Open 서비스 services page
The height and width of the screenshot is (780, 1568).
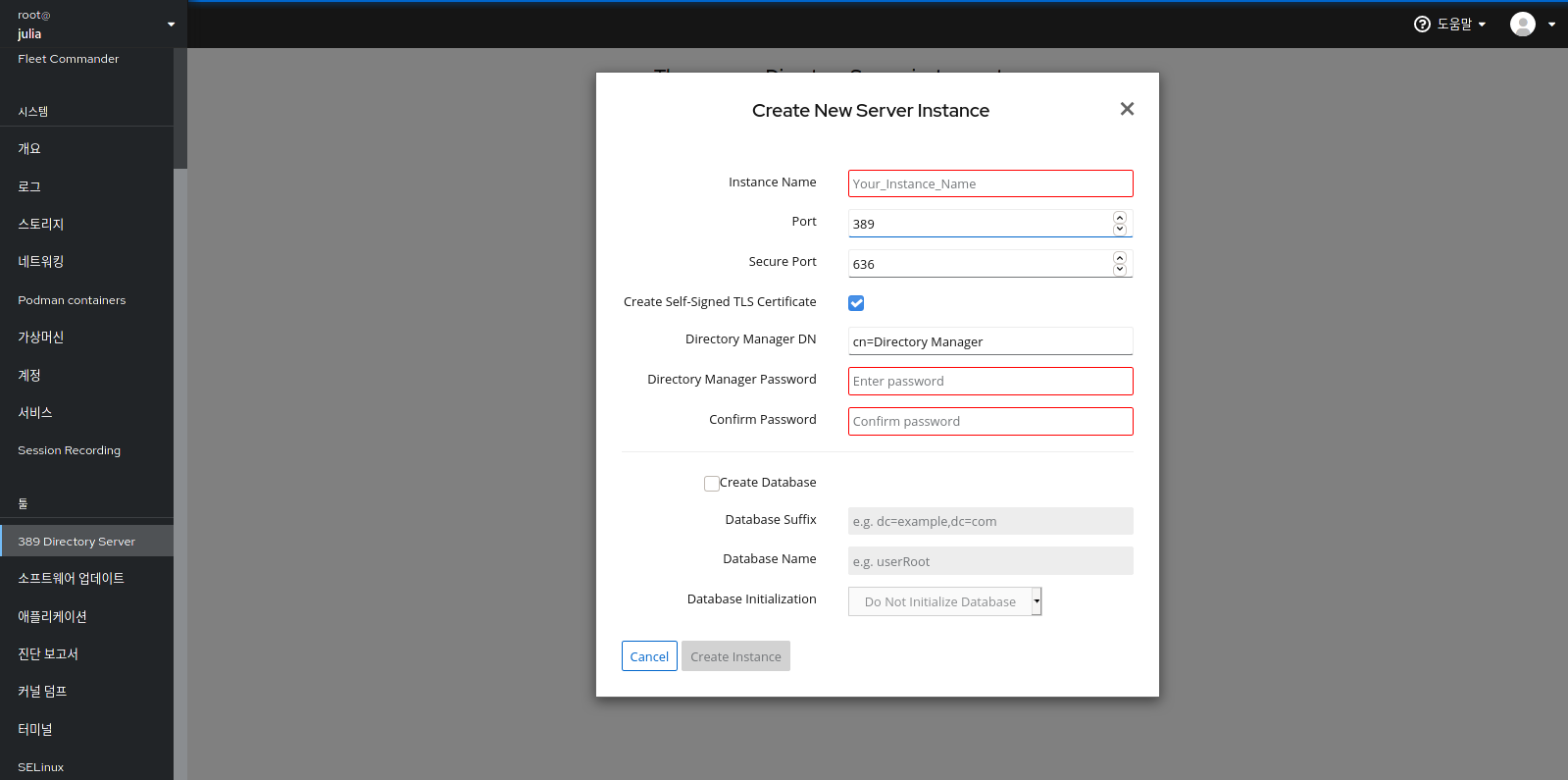pyautogui.click(x=86, y=413)
